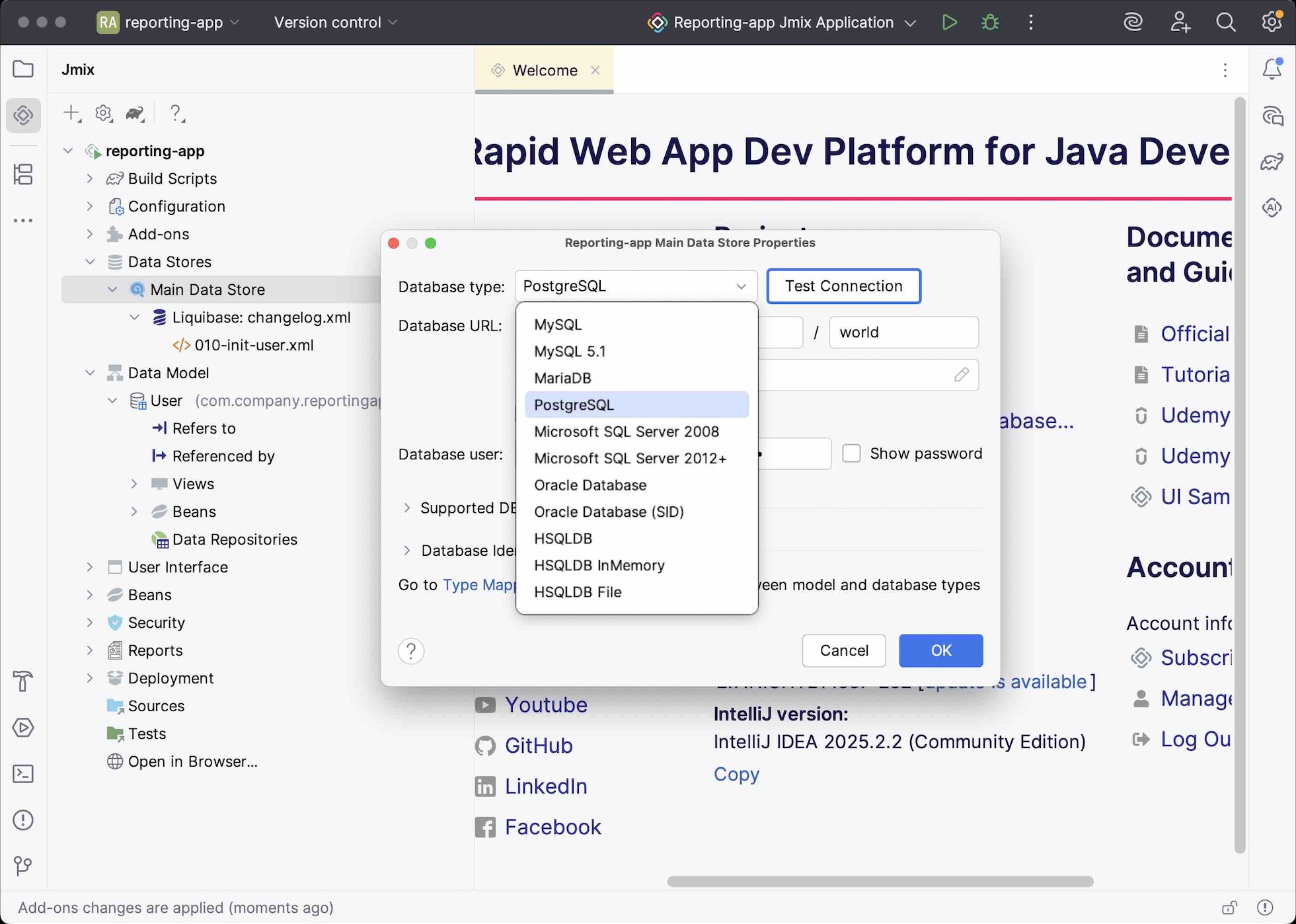Open the Structure tool window icon
The height and width of the screenshot is (924, 1296).
click(23, 174)
